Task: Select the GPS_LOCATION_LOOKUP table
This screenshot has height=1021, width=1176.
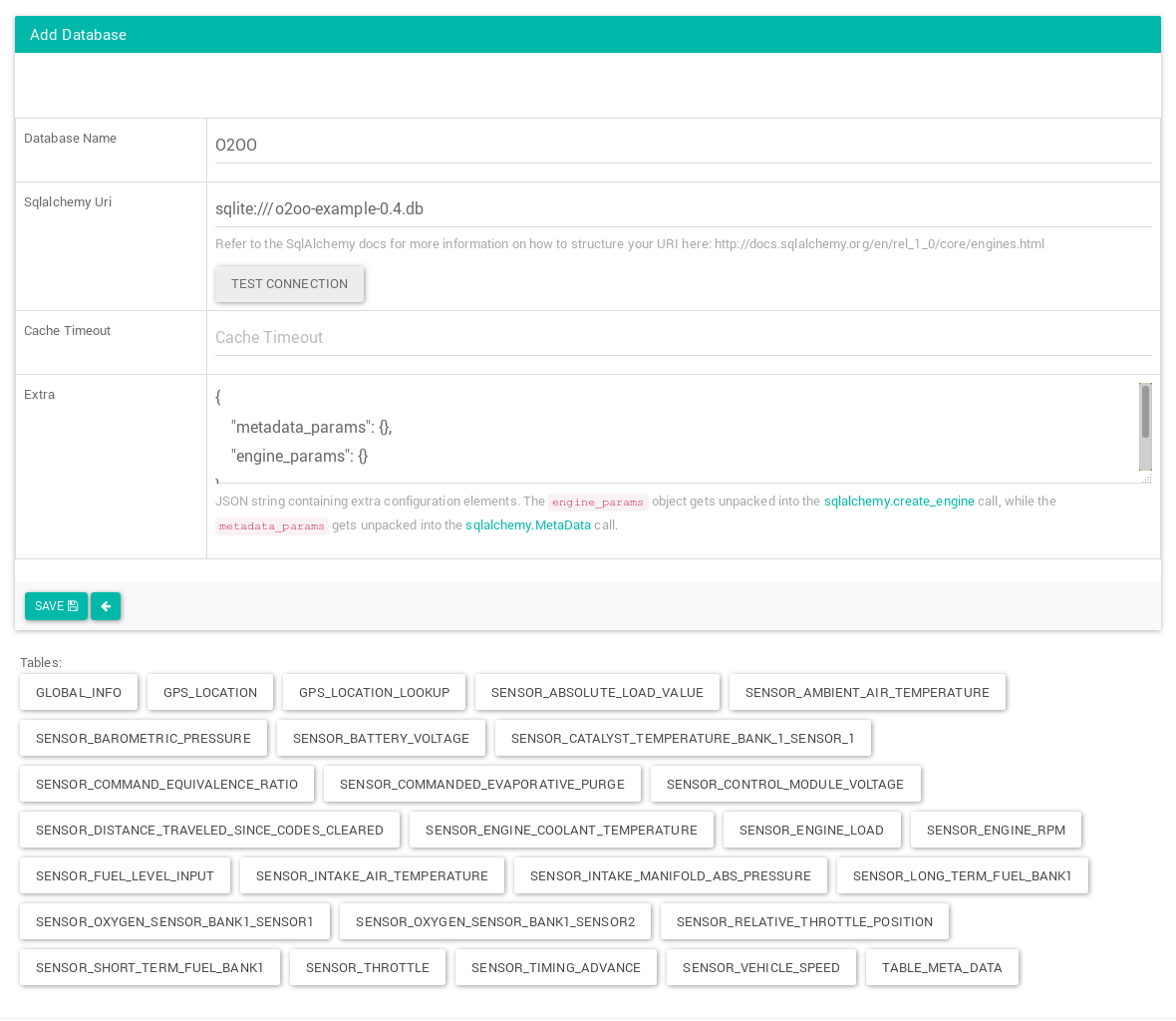Action: (x=374, y=693)
